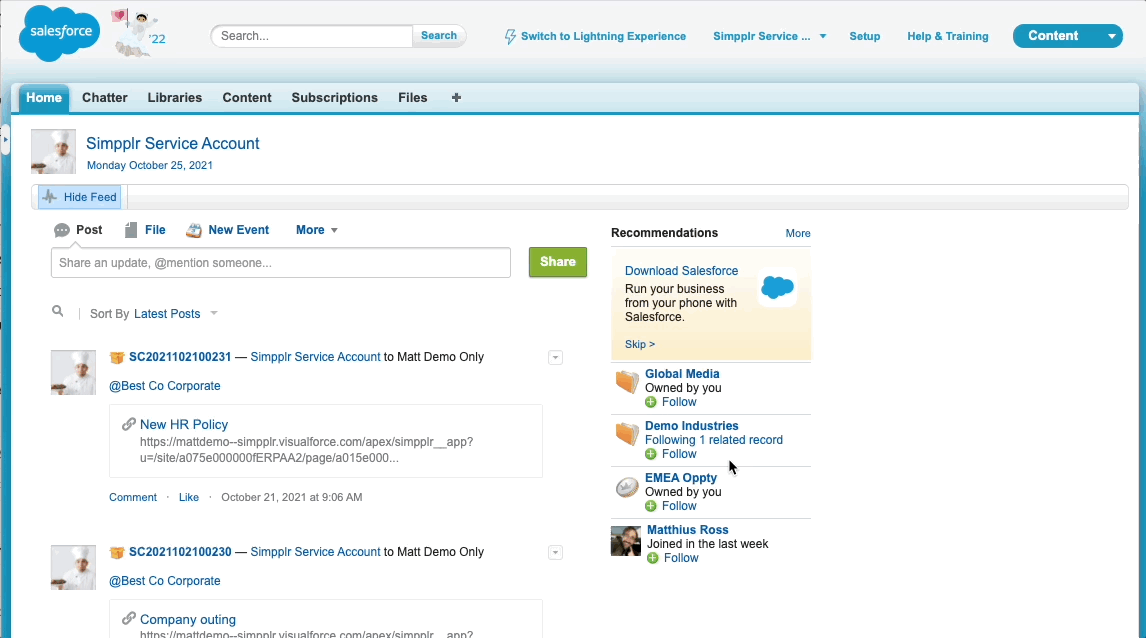Click the link chain icon beside New HR Policy
The height and width of the screenshot is (638, 1146).
[129, 424]
